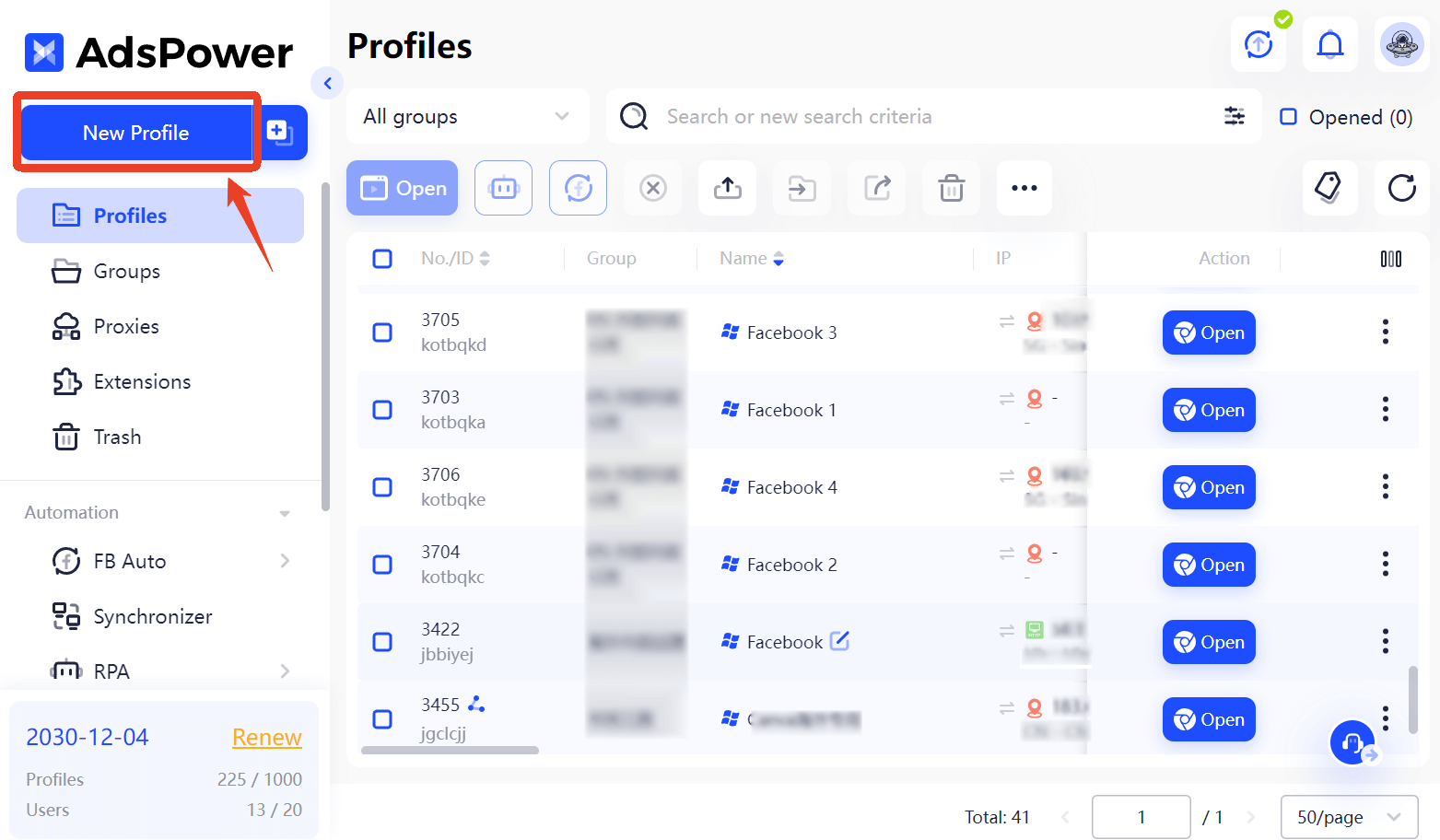Image resolution: width=1440 pixels, height=840 pixels.
Task: Open more options for Facebook 2 row
Action: pyautogui.click(x=1385, y=565)
